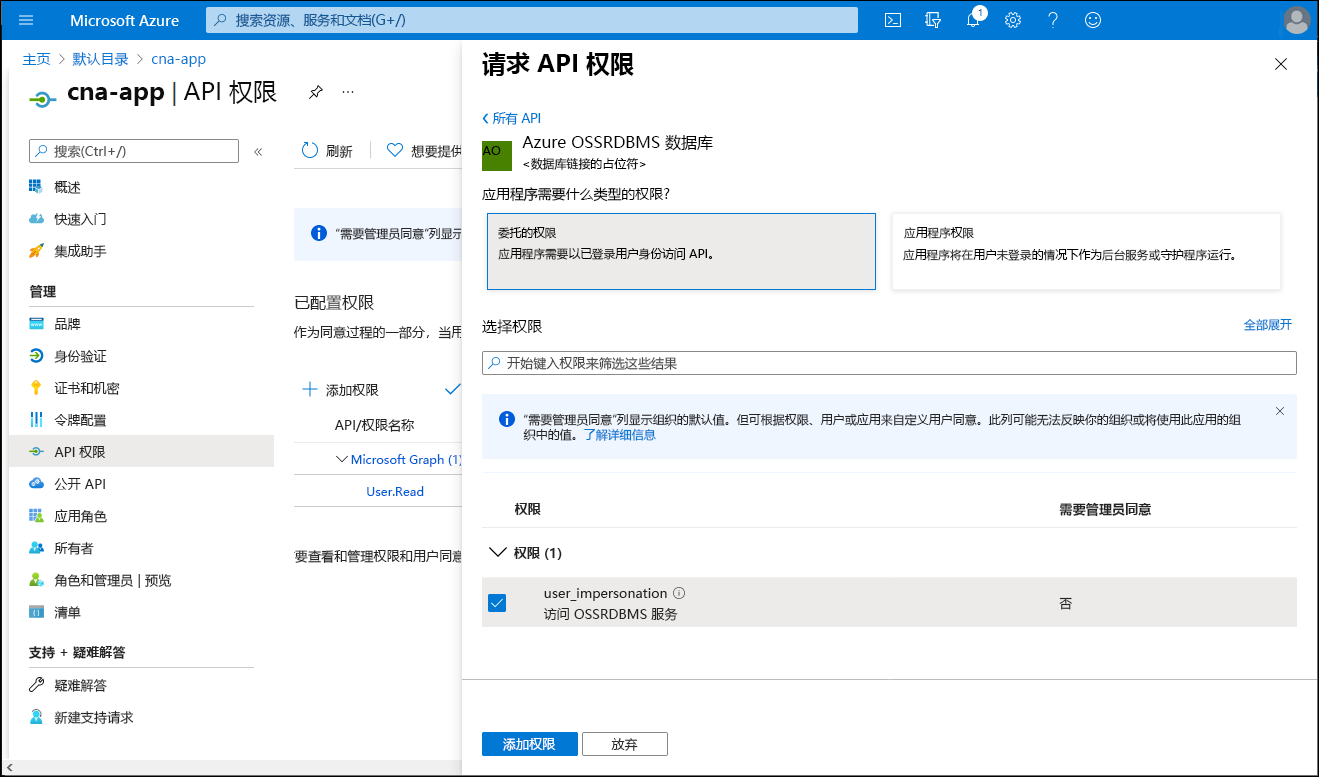
Task: Open the API 权限 menu item
Action: [141, 452]
